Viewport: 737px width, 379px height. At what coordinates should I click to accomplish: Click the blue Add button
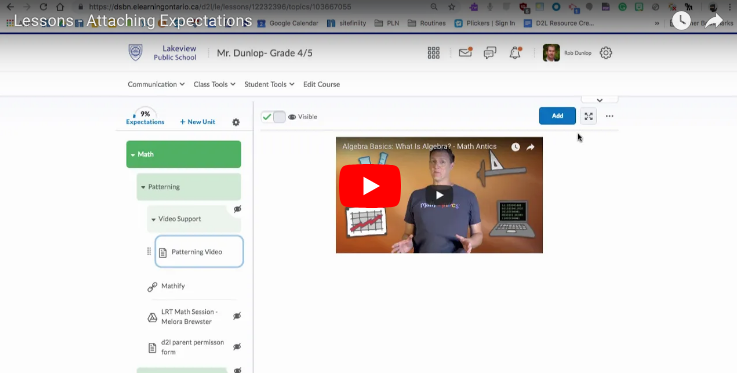click(557, 116)
